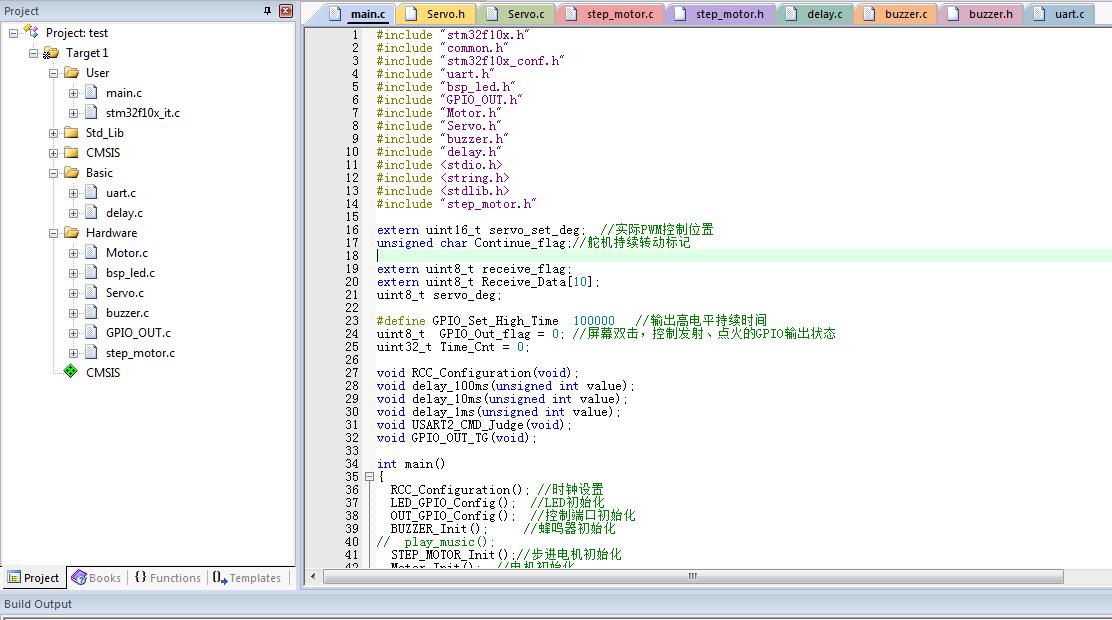Screen dimensions: 1112x620
Task: Select stm32f10x_it.c in the project tree
Action: 143,113
